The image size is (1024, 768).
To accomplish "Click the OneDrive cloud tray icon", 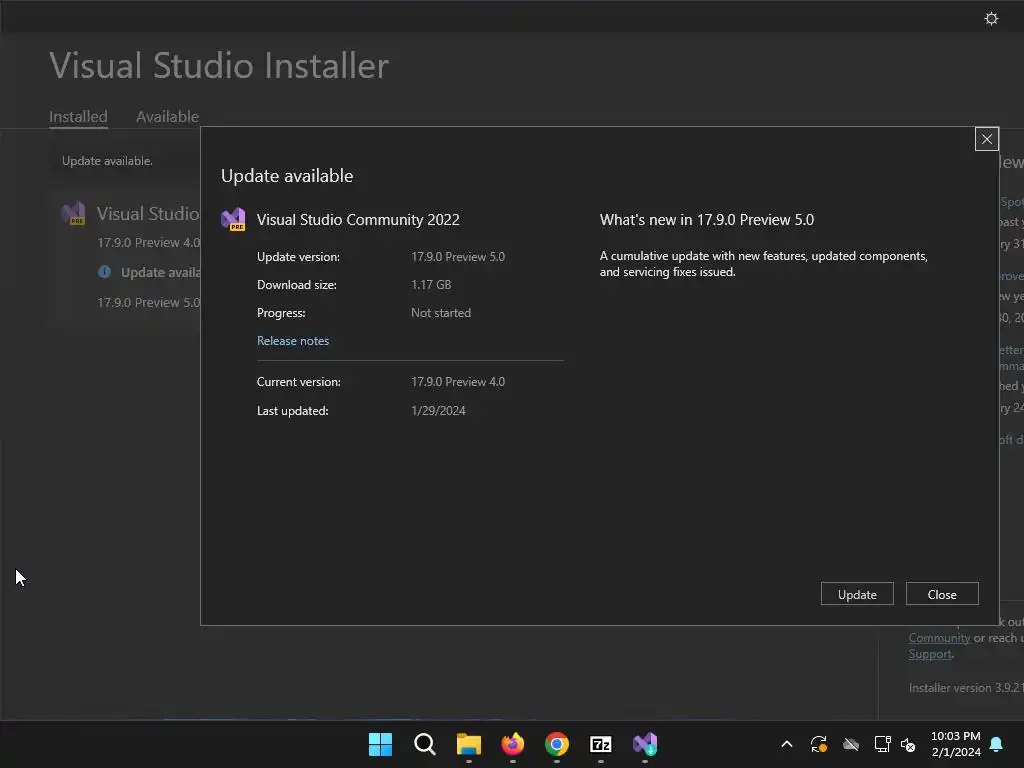I will 850,744.
